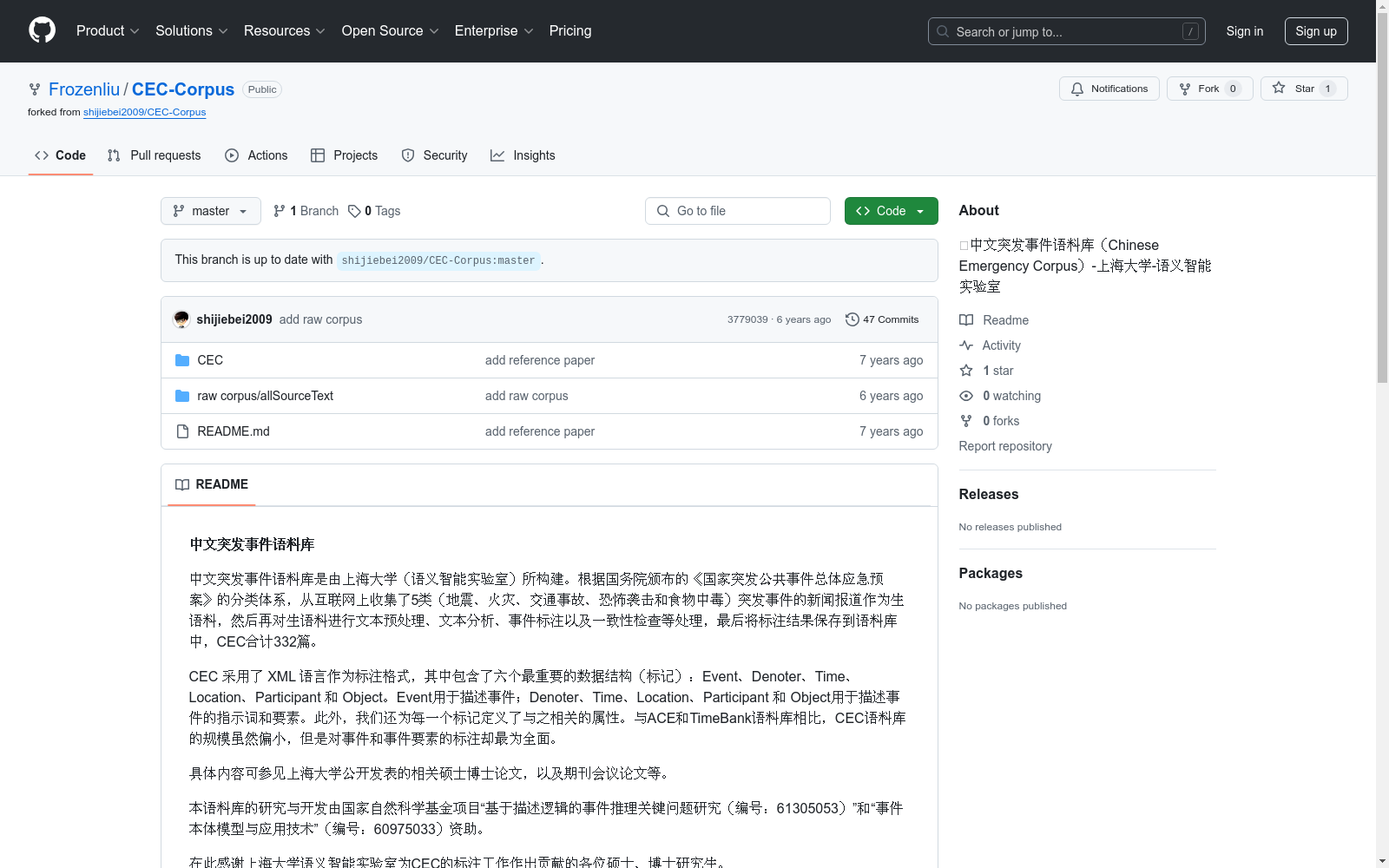Click the Report repository link
Image resolution: width=1389 pixels, height=868 pixels.
point(1005,446)
